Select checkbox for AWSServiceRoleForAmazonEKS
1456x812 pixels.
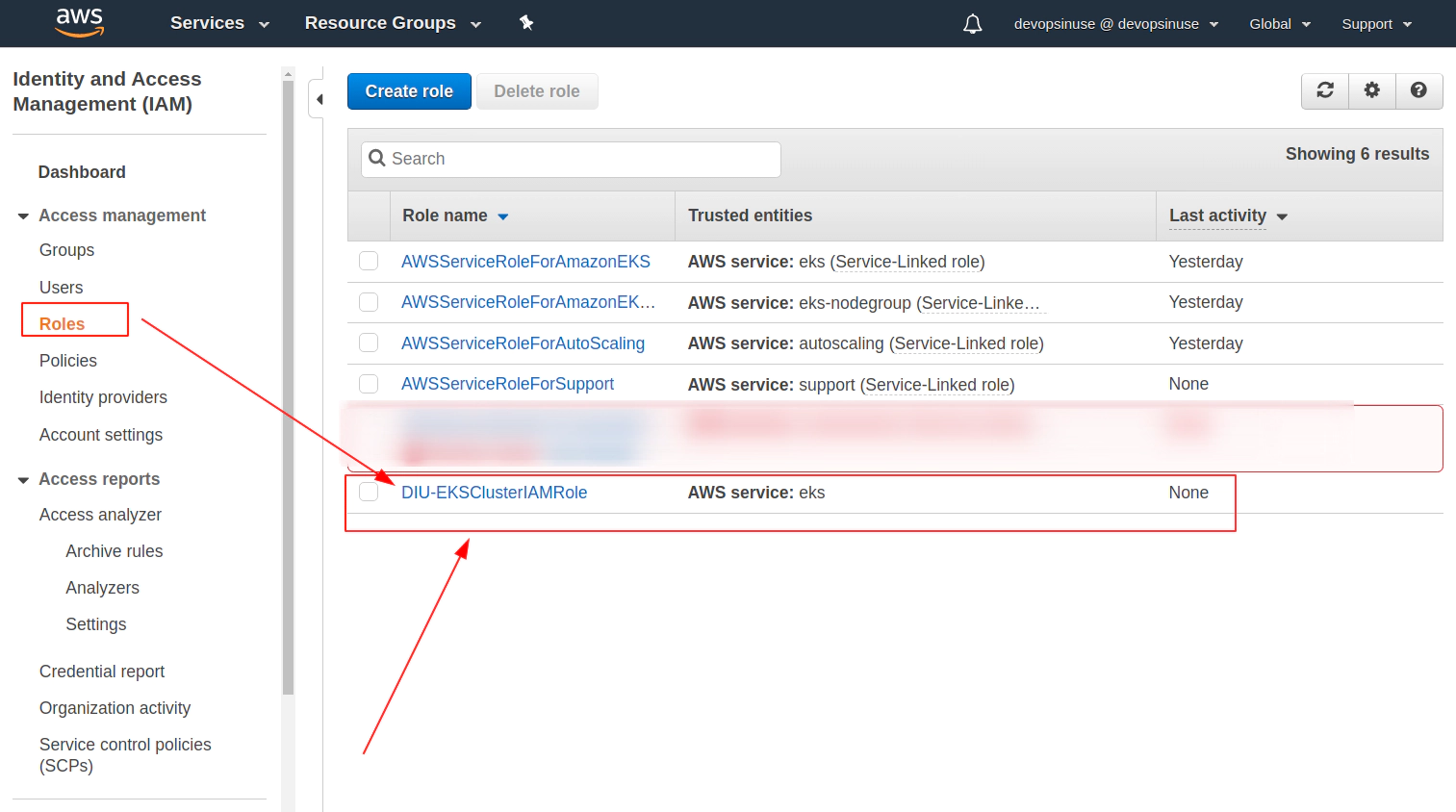coord(369,261)
